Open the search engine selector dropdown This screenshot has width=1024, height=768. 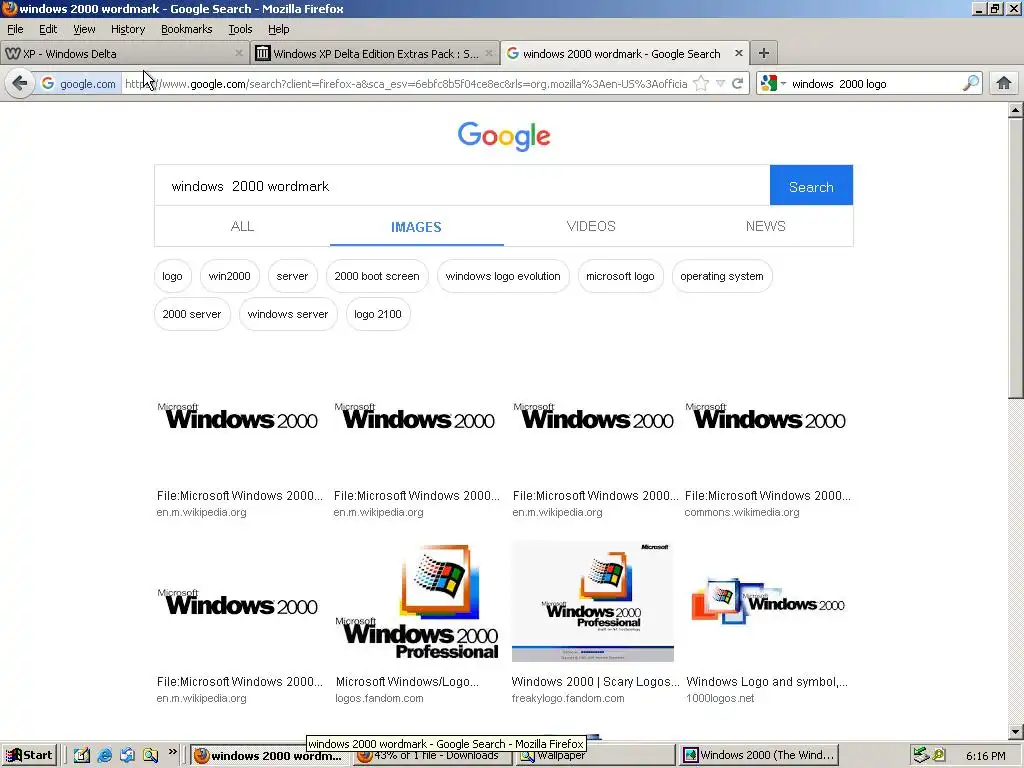pos(774,84)
